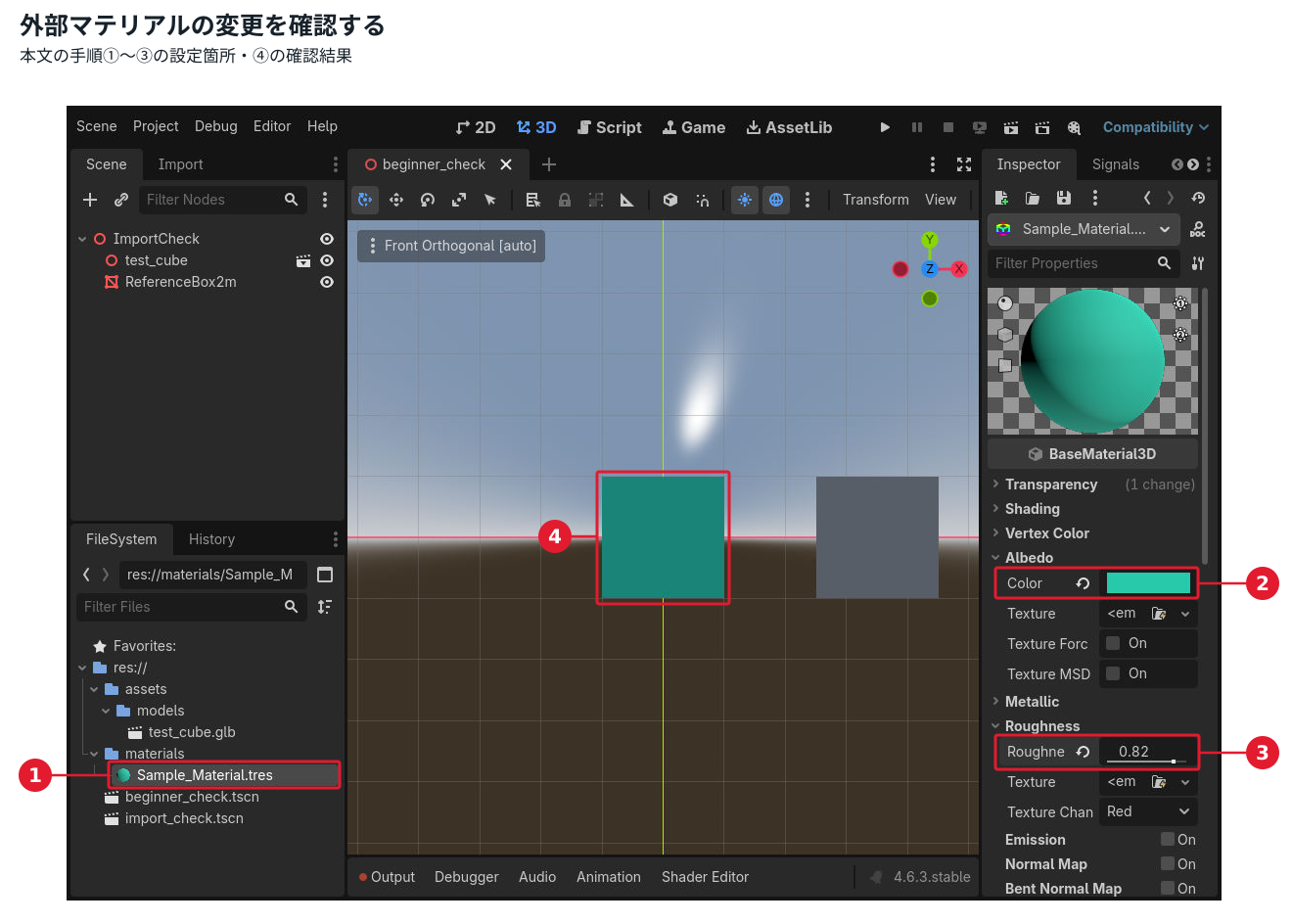This screenshot has height=924, width=1292.
Task: Lock the selected node with padlock icon
Action: (565, 200)
